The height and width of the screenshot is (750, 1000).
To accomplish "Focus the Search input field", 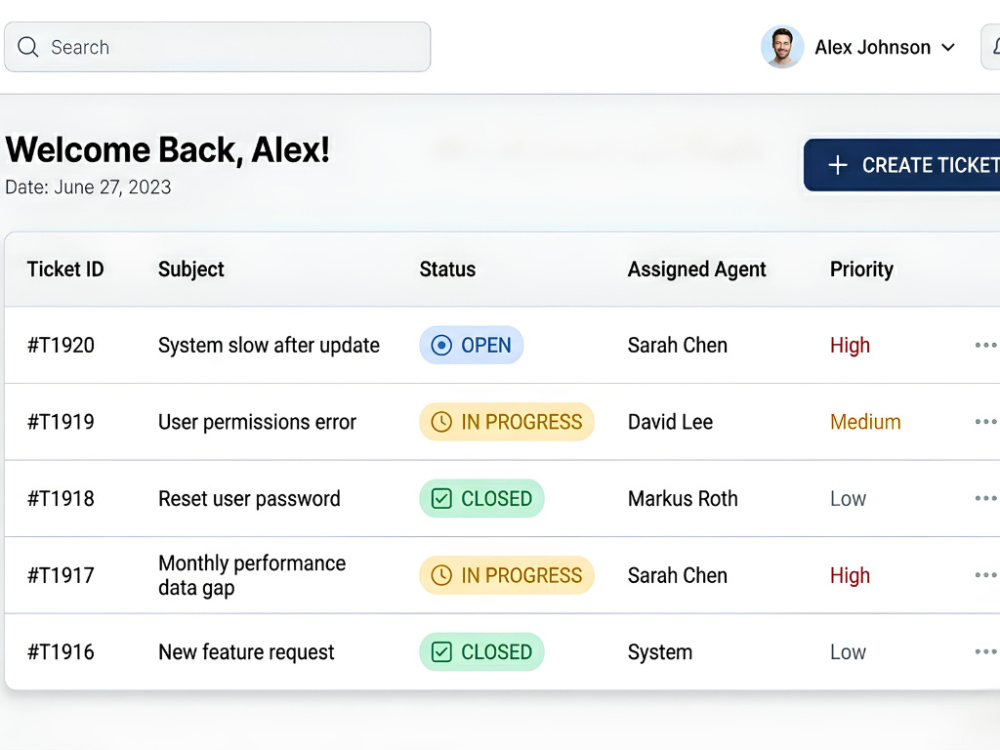I will tap(217, 47).
